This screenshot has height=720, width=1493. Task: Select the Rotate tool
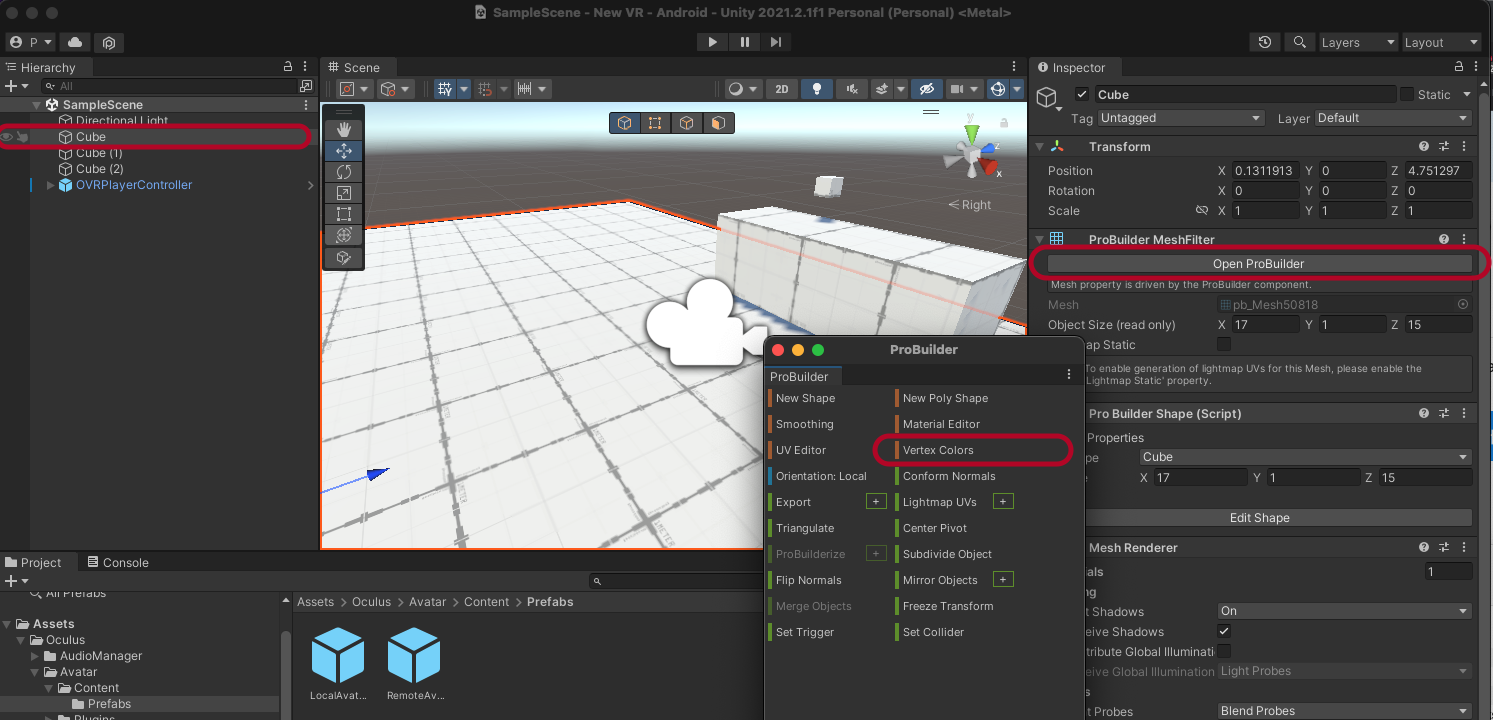click(344, 172)
